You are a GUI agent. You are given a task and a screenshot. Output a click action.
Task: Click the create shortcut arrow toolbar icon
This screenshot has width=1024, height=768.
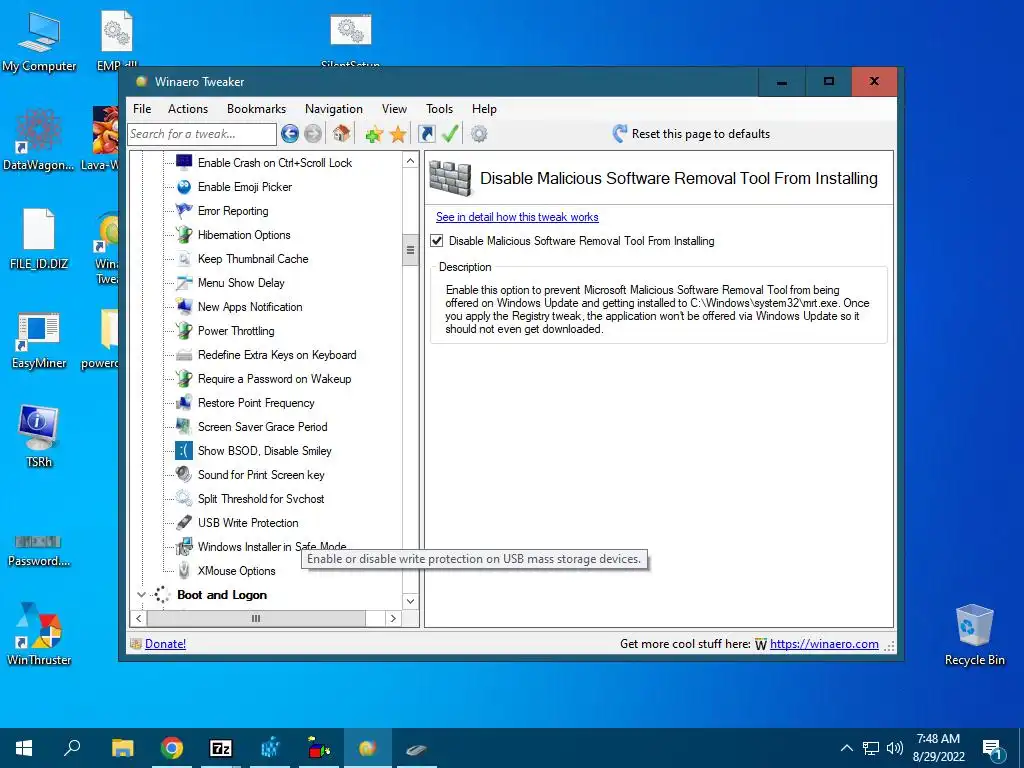[426, 134]
